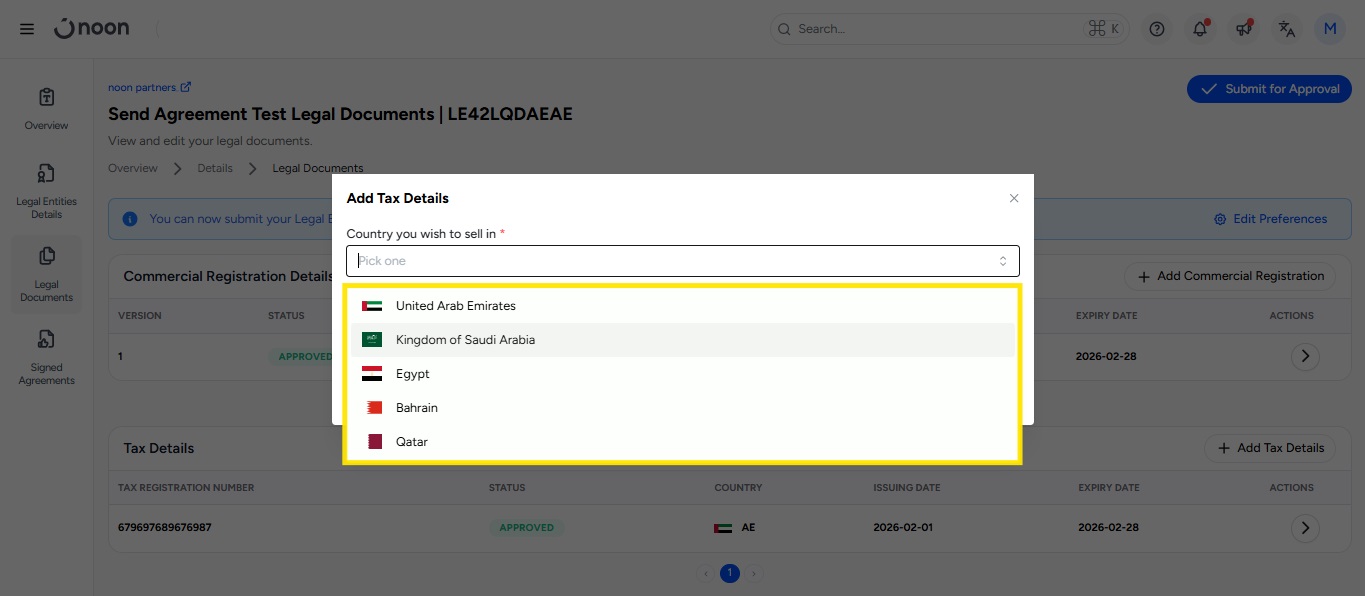Go to Overview in sidebar

click(47, 109)
